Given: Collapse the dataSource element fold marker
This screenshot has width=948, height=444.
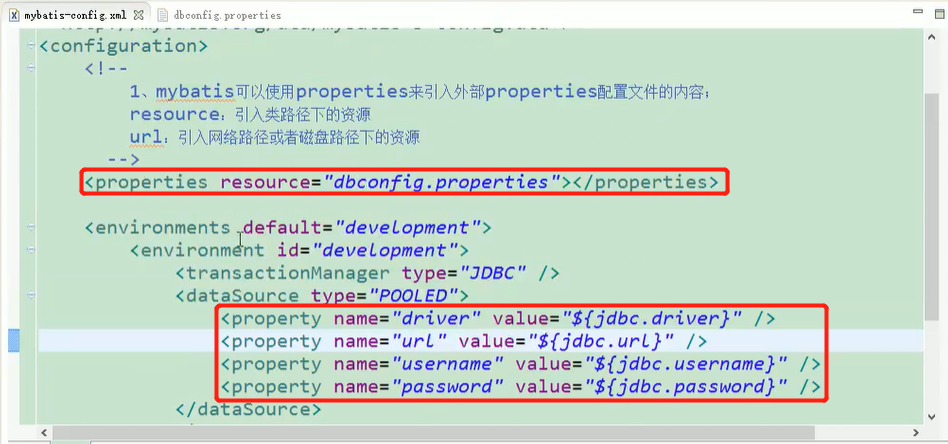Looking at the screenshot, I should [x=31, y=295].
